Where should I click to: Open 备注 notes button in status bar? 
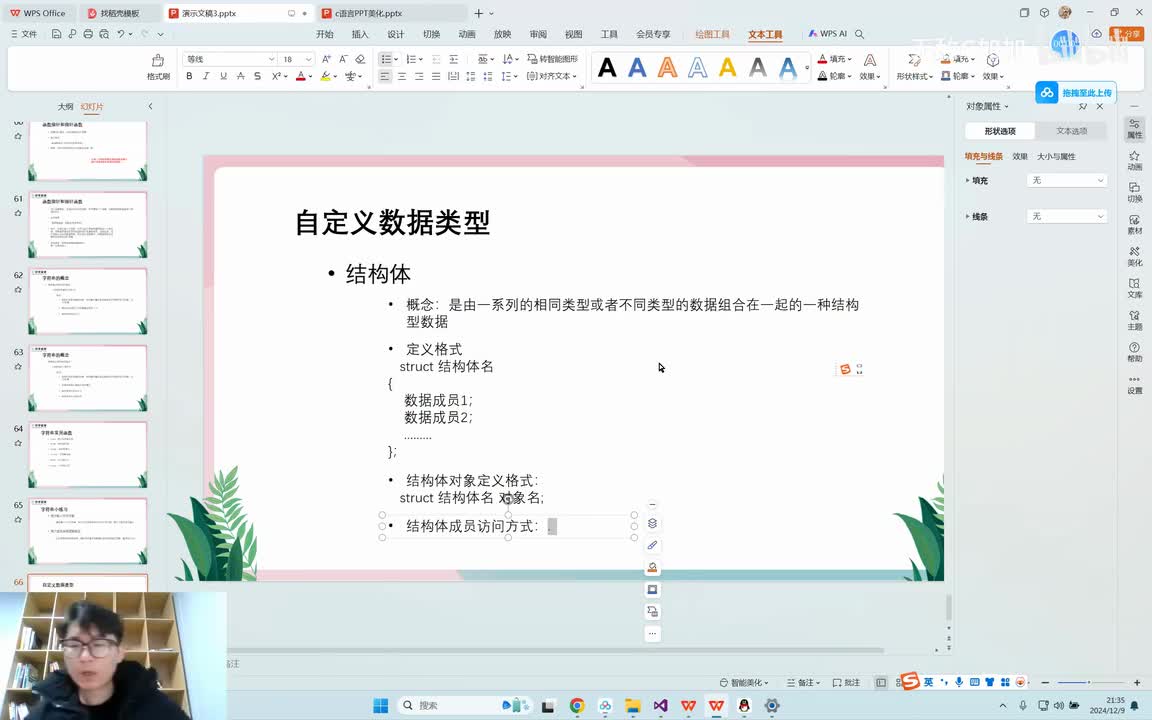pyautogui.click(x=803, y=683)
